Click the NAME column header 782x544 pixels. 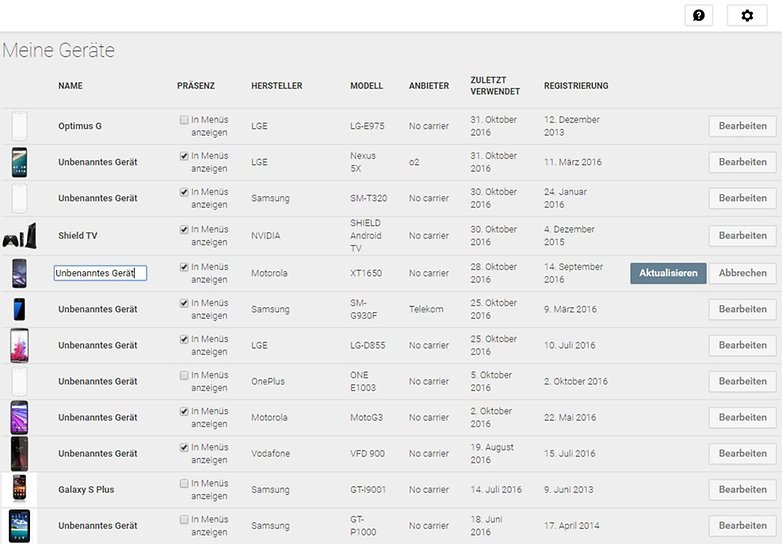coord(70,86)
